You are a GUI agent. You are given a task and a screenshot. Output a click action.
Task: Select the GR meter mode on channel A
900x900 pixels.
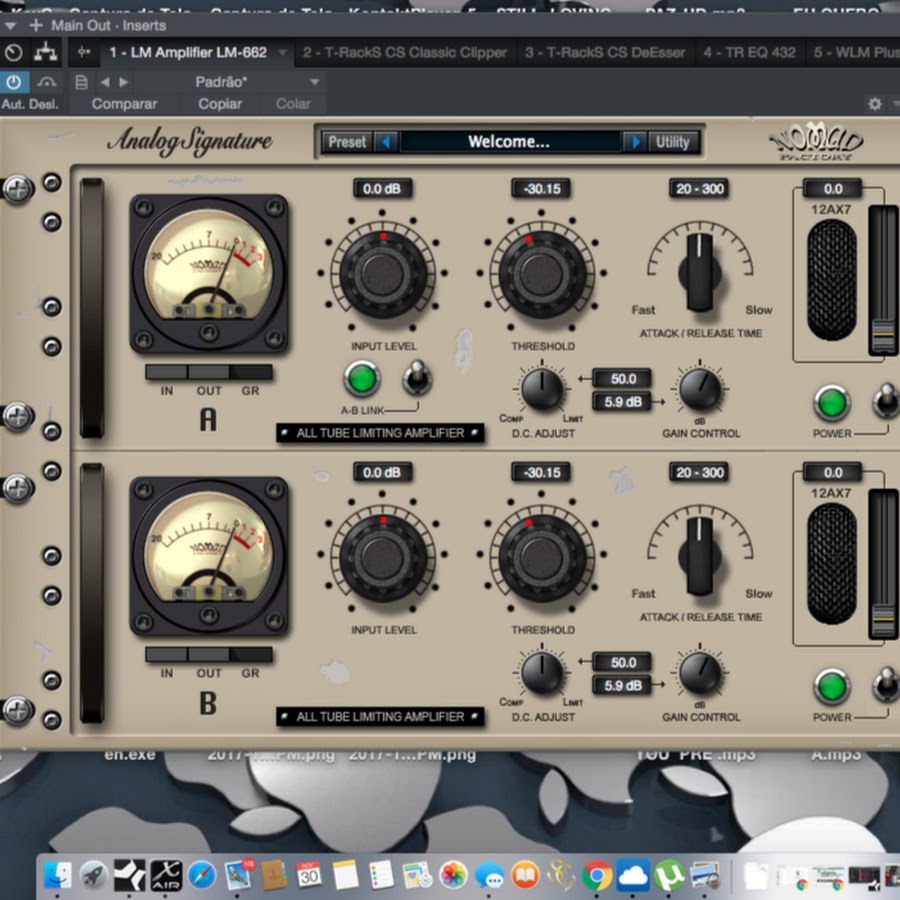[251, 373]
